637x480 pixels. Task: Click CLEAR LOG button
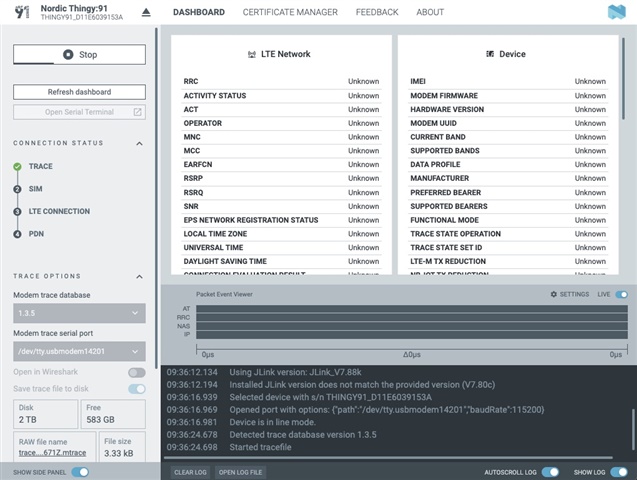190,472
